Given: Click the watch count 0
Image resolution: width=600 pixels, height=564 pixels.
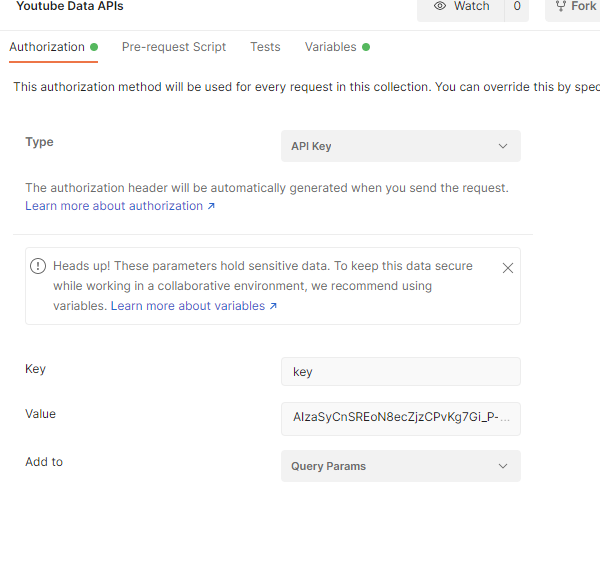Looking at the screenshot, I should coord(517,6).
